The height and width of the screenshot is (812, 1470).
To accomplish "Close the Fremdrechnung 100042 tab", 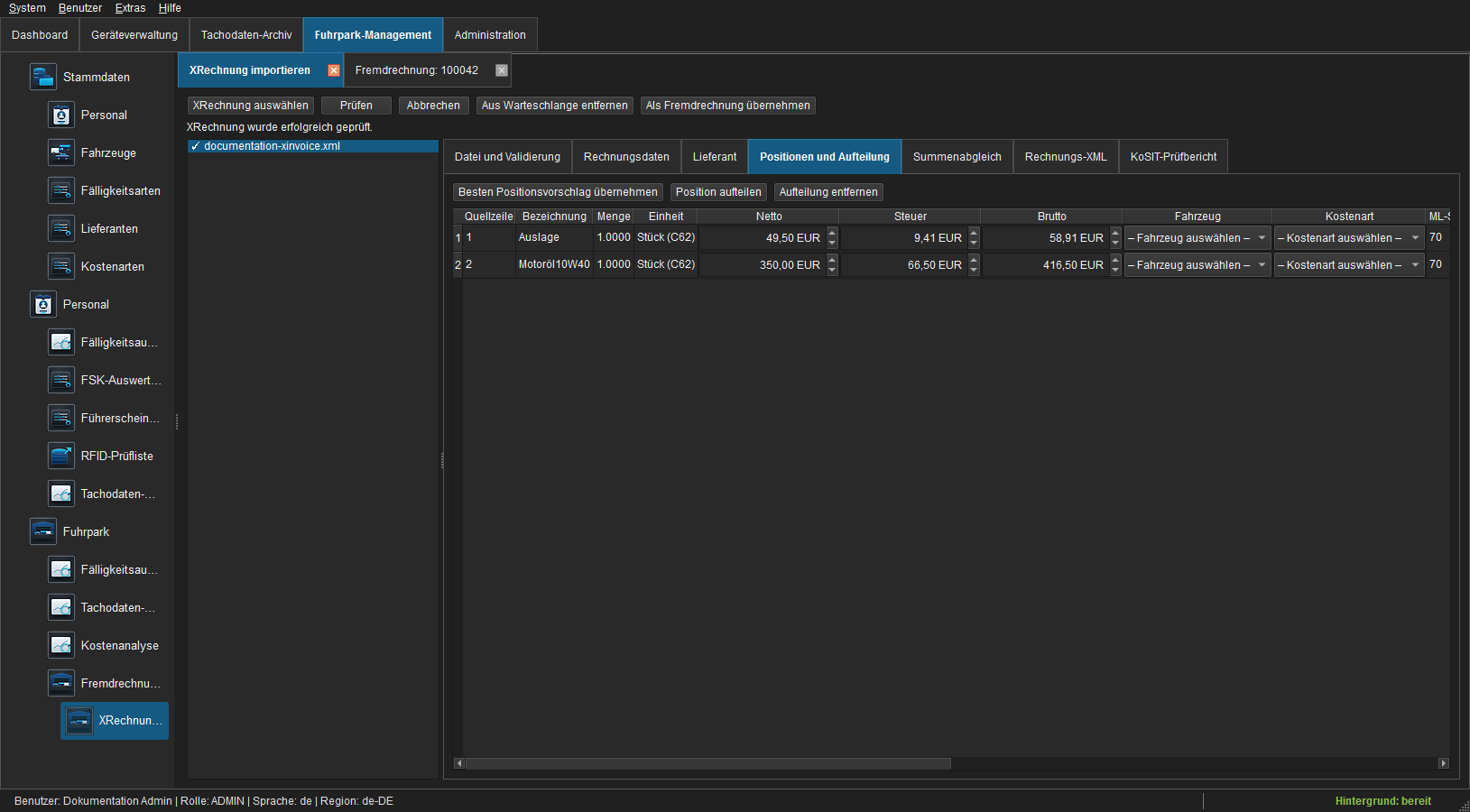I will click(502, 70).
